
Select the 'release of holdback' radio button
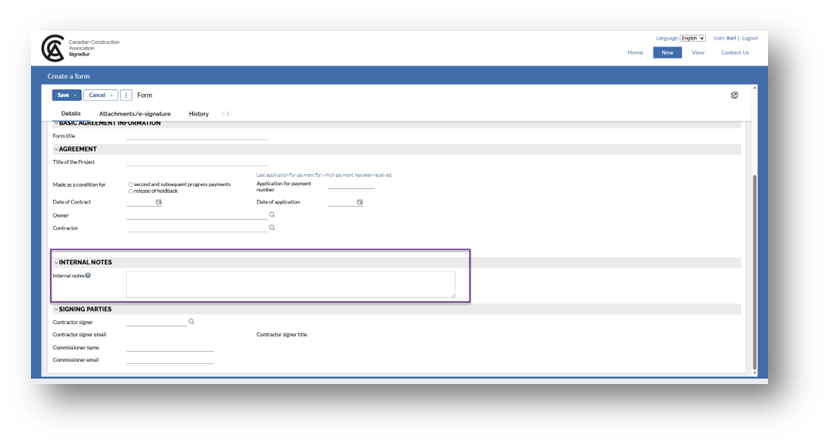(x=131, y=191)
